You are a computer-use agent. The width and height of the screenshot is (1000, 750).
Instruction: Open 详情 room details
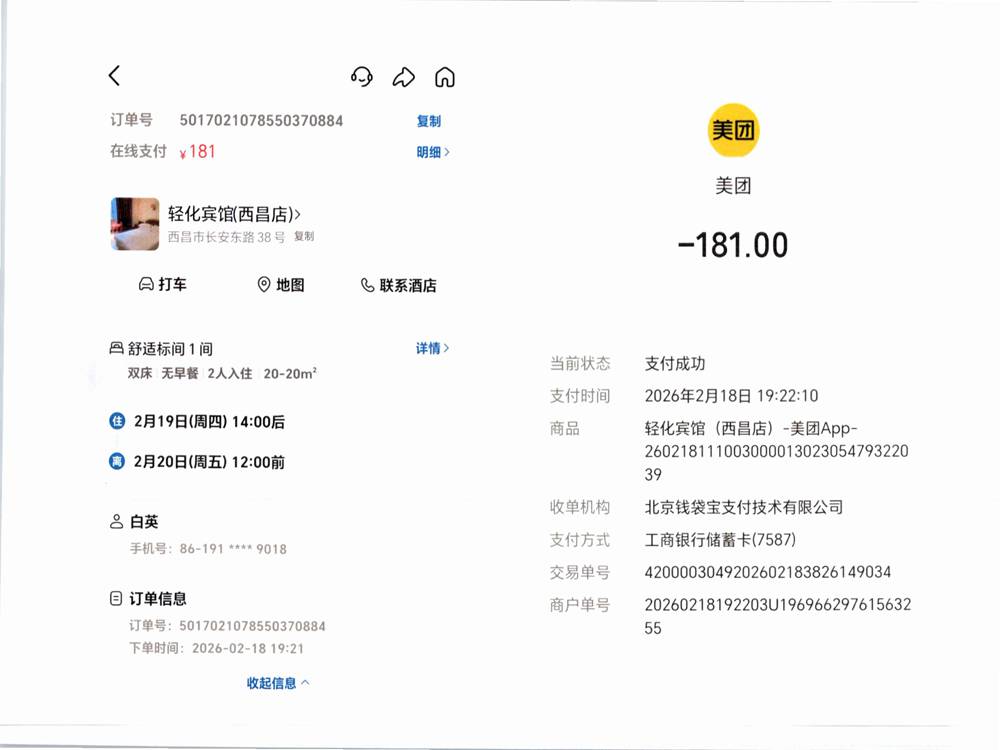click(432, 348)
